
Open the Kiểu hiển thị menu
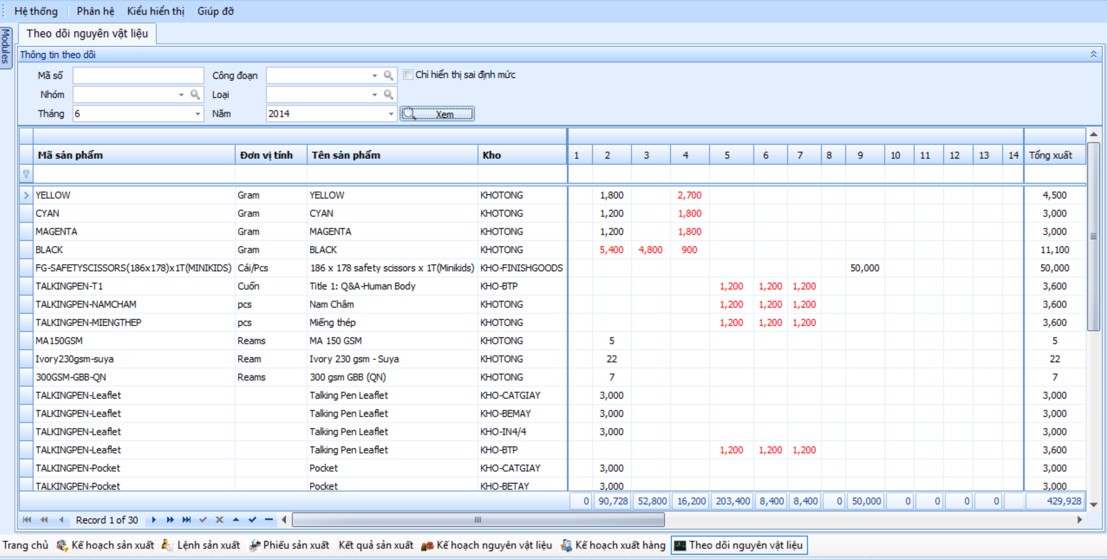[x=156, y=11]
